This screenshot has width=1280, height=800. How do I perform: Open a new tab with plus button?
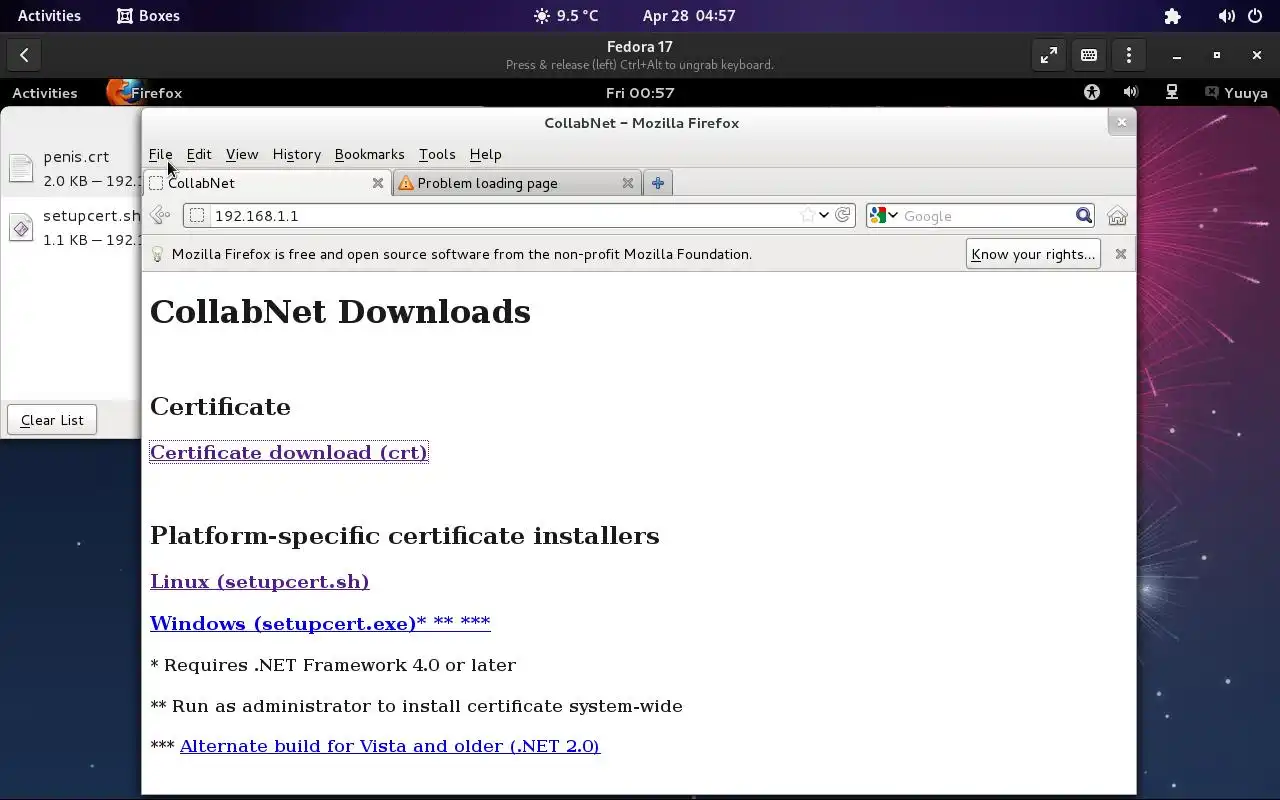pos(658,183)
